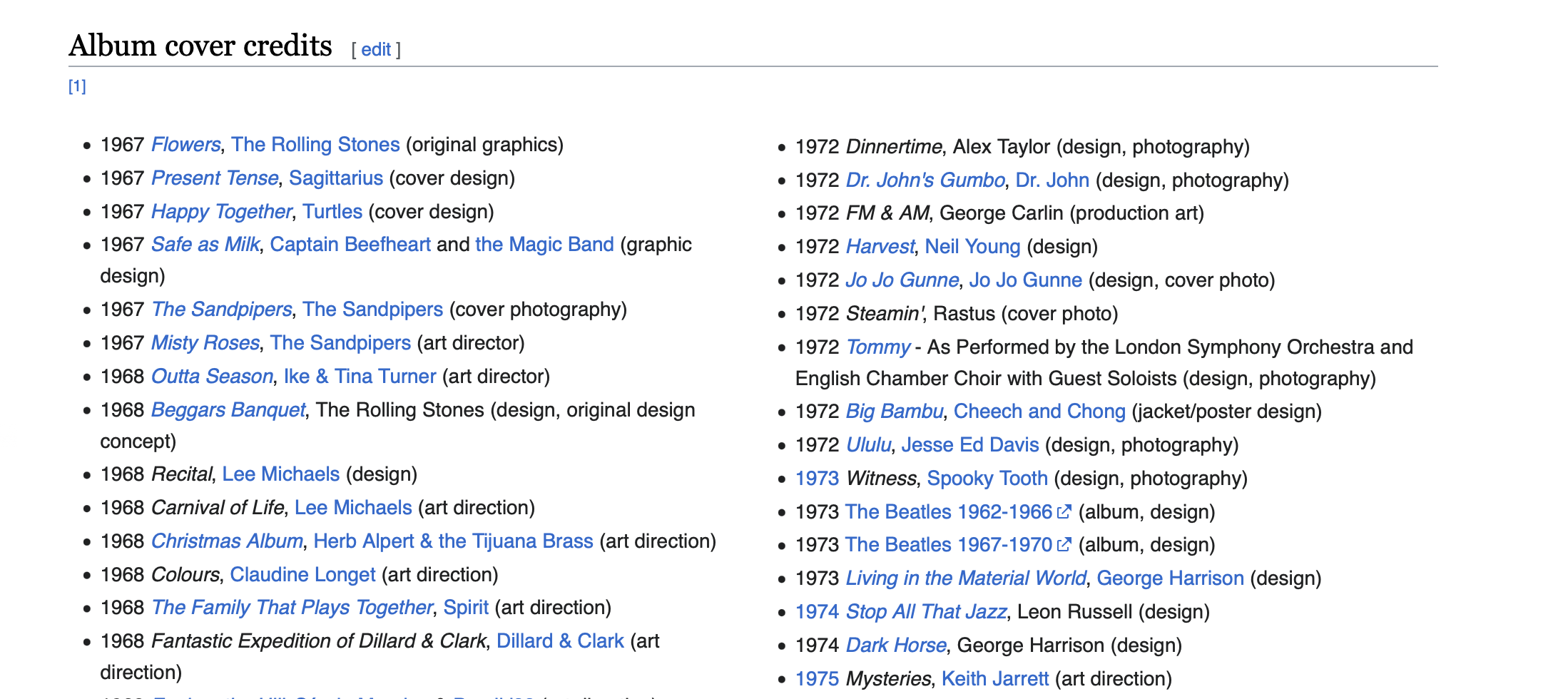This screenshot has height=699, width=1568.
Task: Open Living in the Material World link
Action: point(965,578)
